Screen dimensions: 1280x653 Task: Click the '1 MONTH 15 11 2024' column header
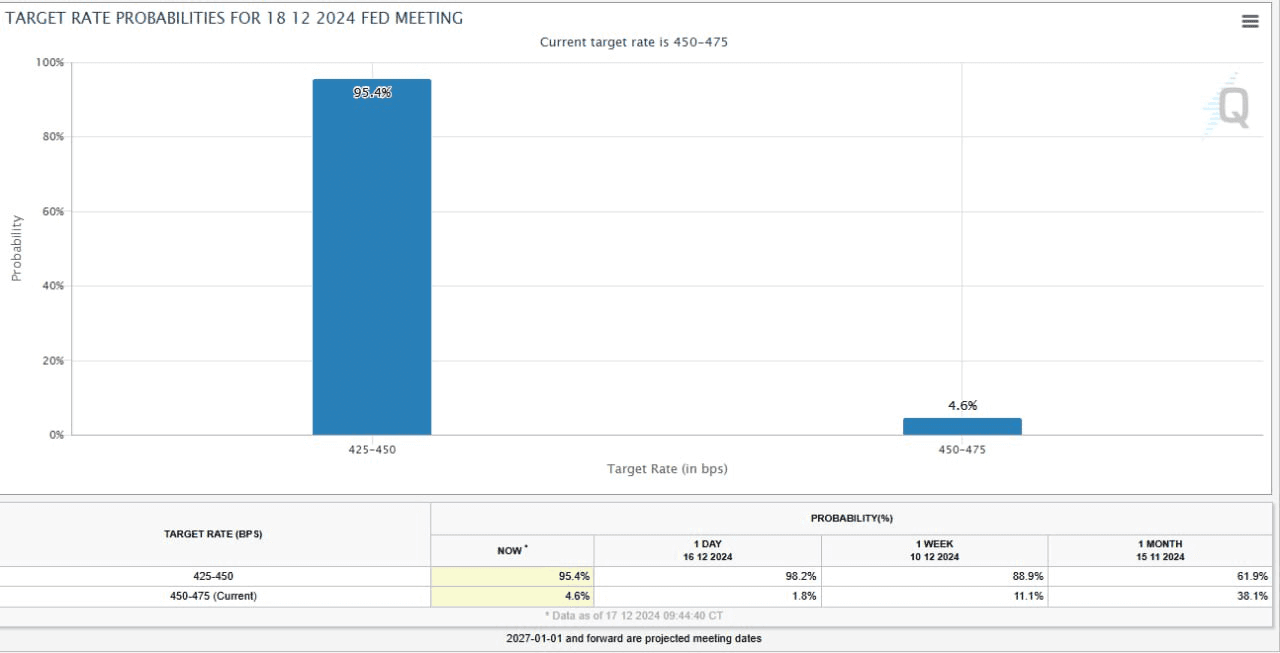(1160, 550)
